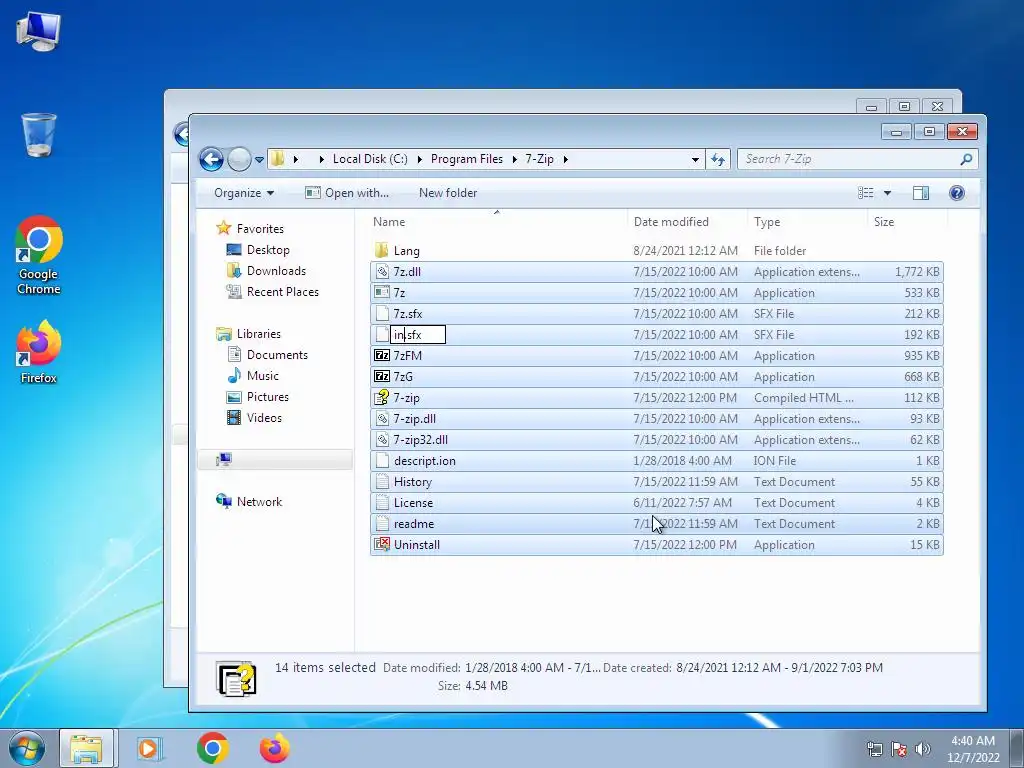Image resolution: width=1024 pixels, height=768 pixels.
Task: Sort by the Type column
Action: point(767,222)
